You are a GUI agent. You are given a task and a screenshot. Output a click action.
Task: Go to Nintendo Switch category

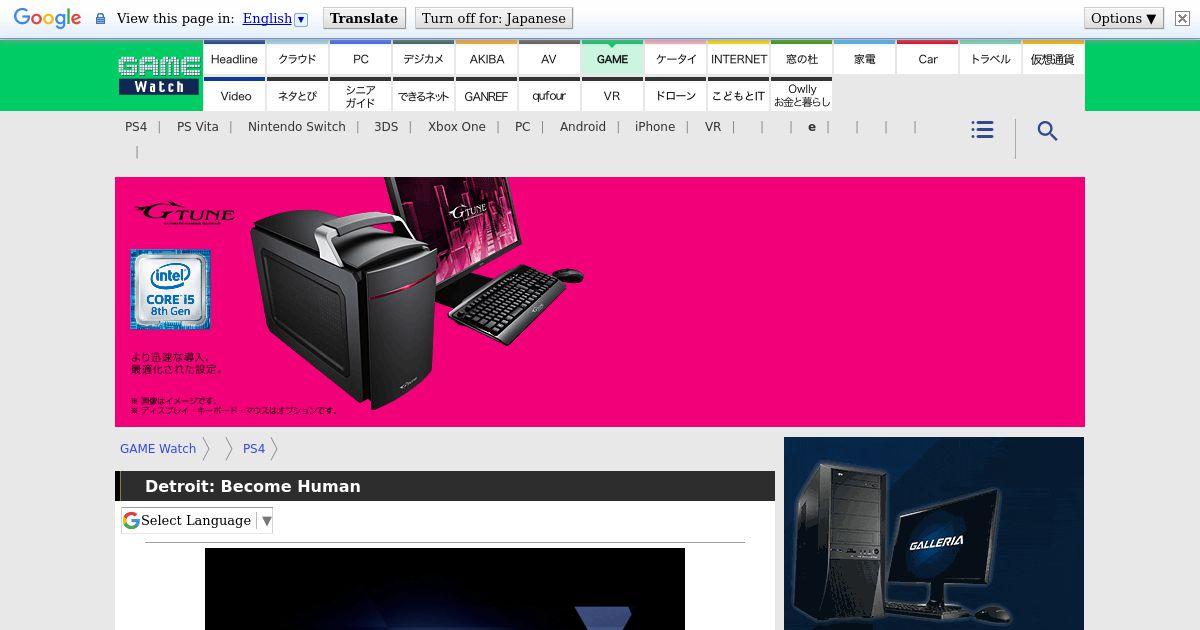click(x=297, y=127)
